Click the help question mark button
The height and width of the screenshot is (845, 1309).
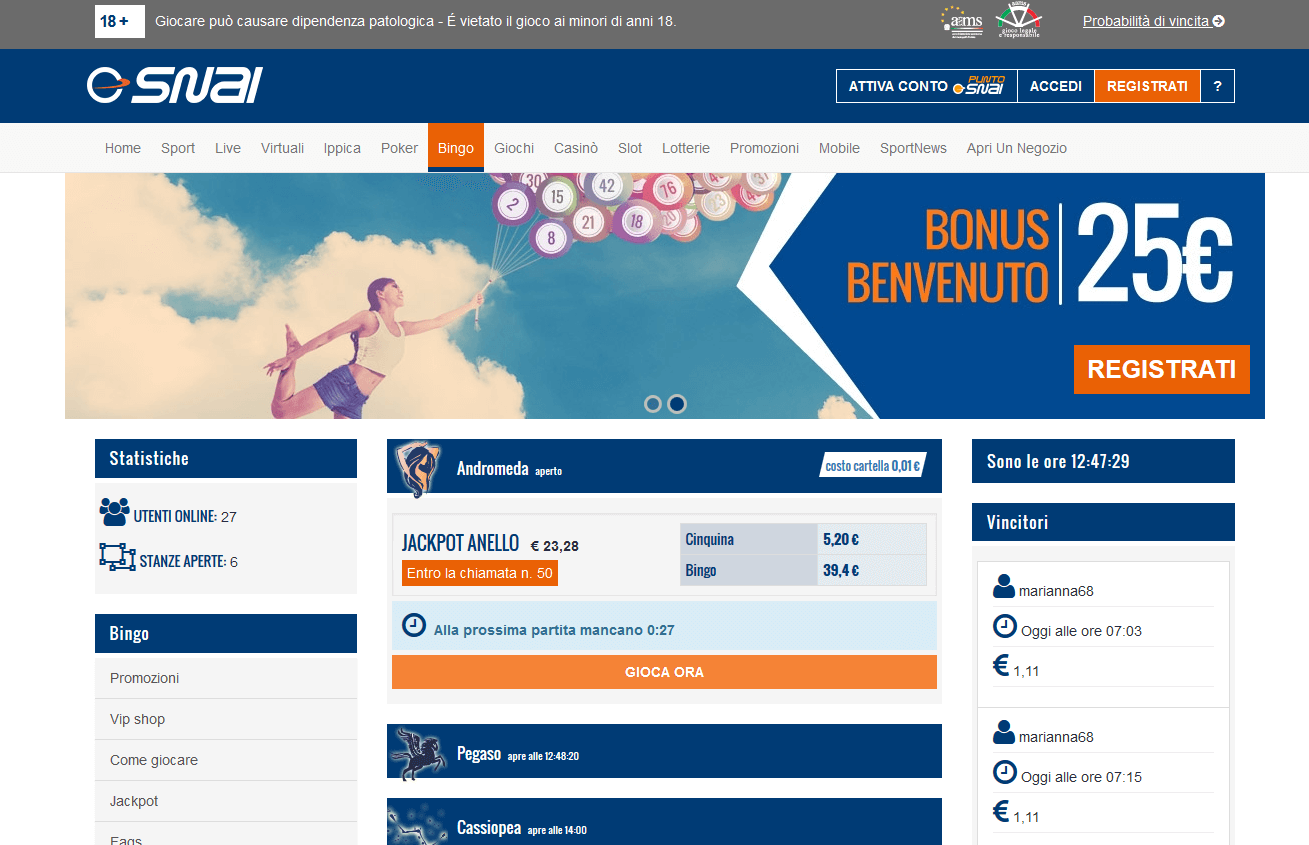1217,86
